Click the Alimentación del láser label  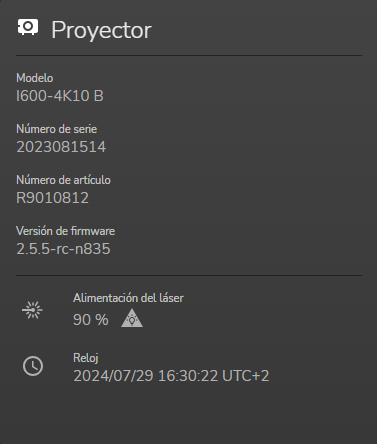tap(128, 298)
